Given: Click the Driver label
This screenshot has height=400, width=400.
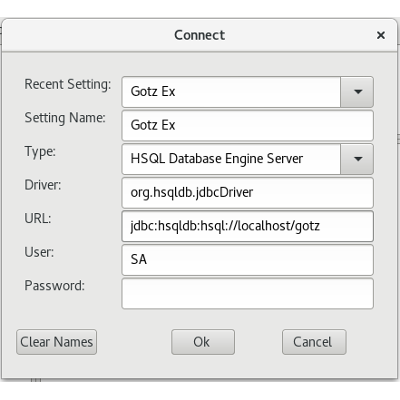Looking at the screenshot, I should click(x=43, y=185).
